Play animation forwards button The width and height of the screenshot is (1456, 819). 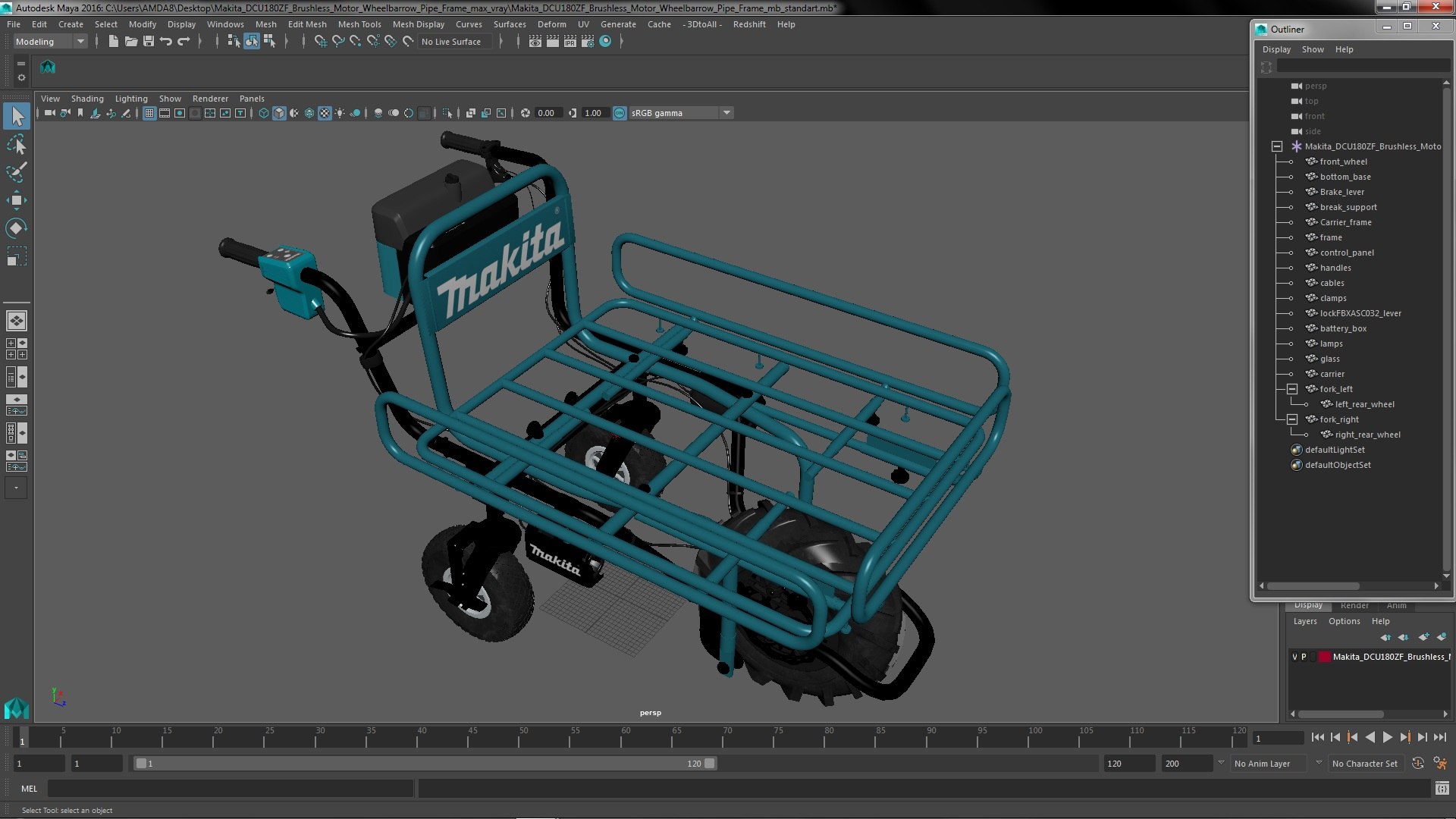coord(1387,737)
